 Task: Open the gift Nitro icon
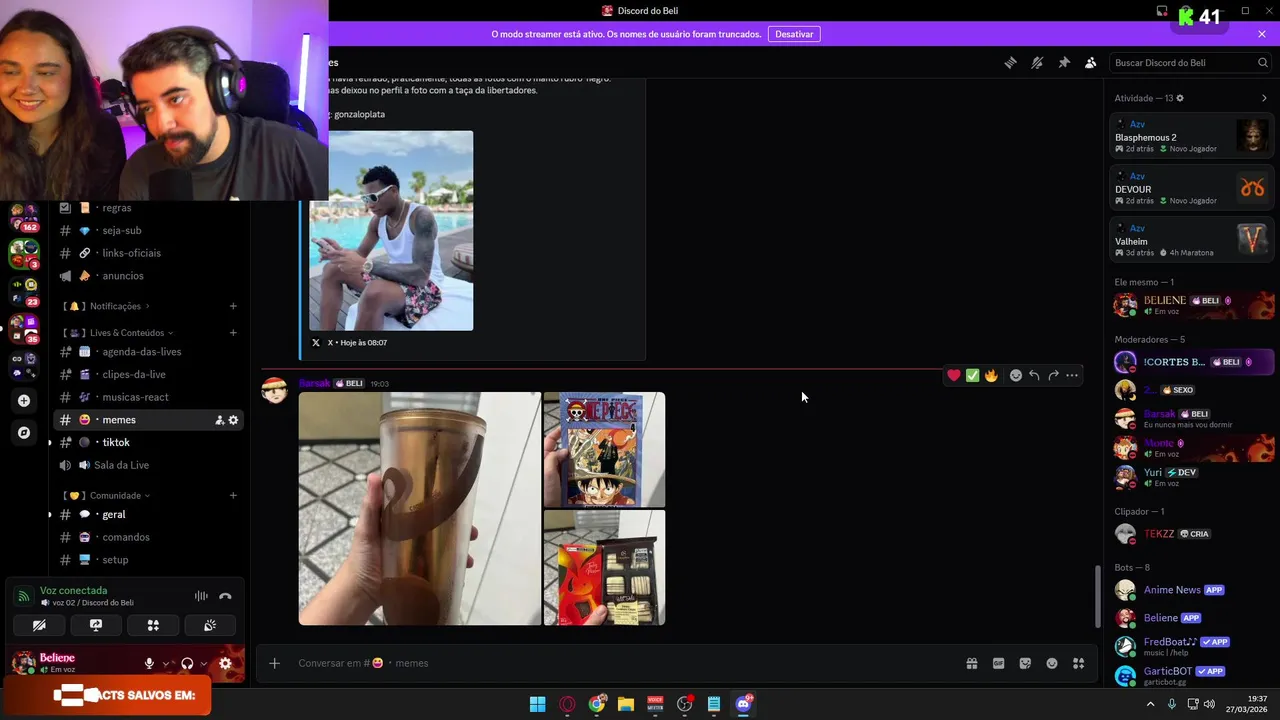(971, 663)
